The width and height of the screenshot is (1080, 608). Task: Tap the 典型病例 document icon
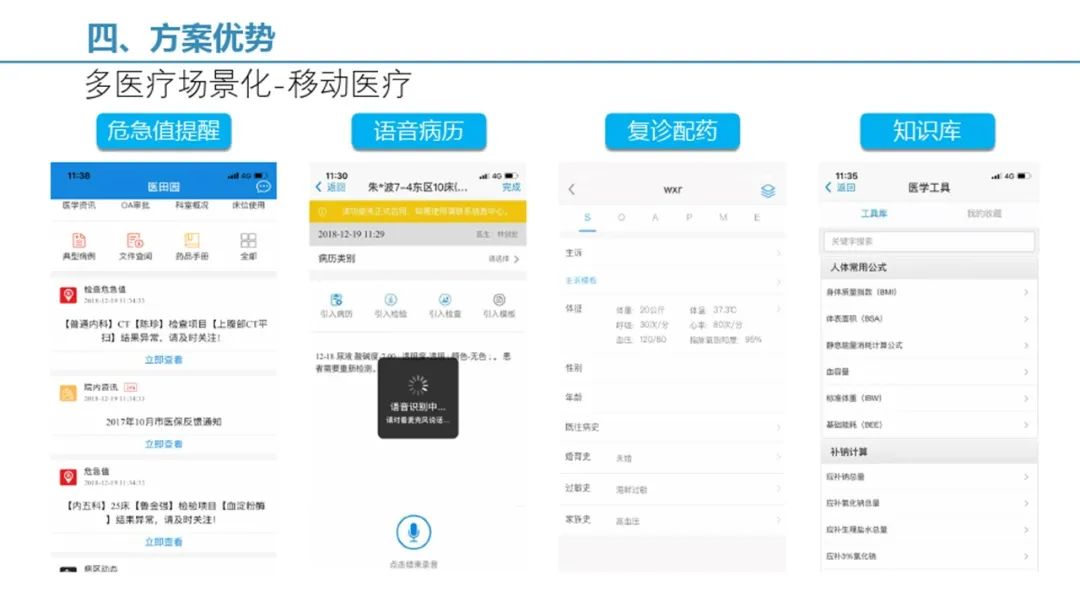click(79, 240)
